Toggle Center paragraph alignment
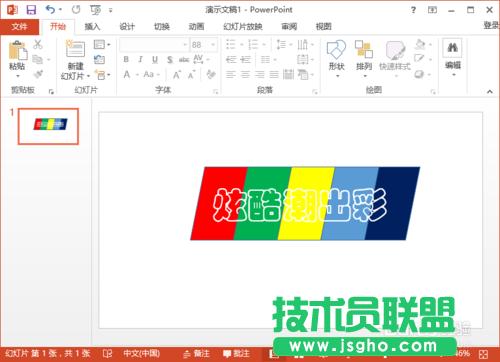Image resolution: width=500 pixels, height=362 pixels. (x=245, y=74)
